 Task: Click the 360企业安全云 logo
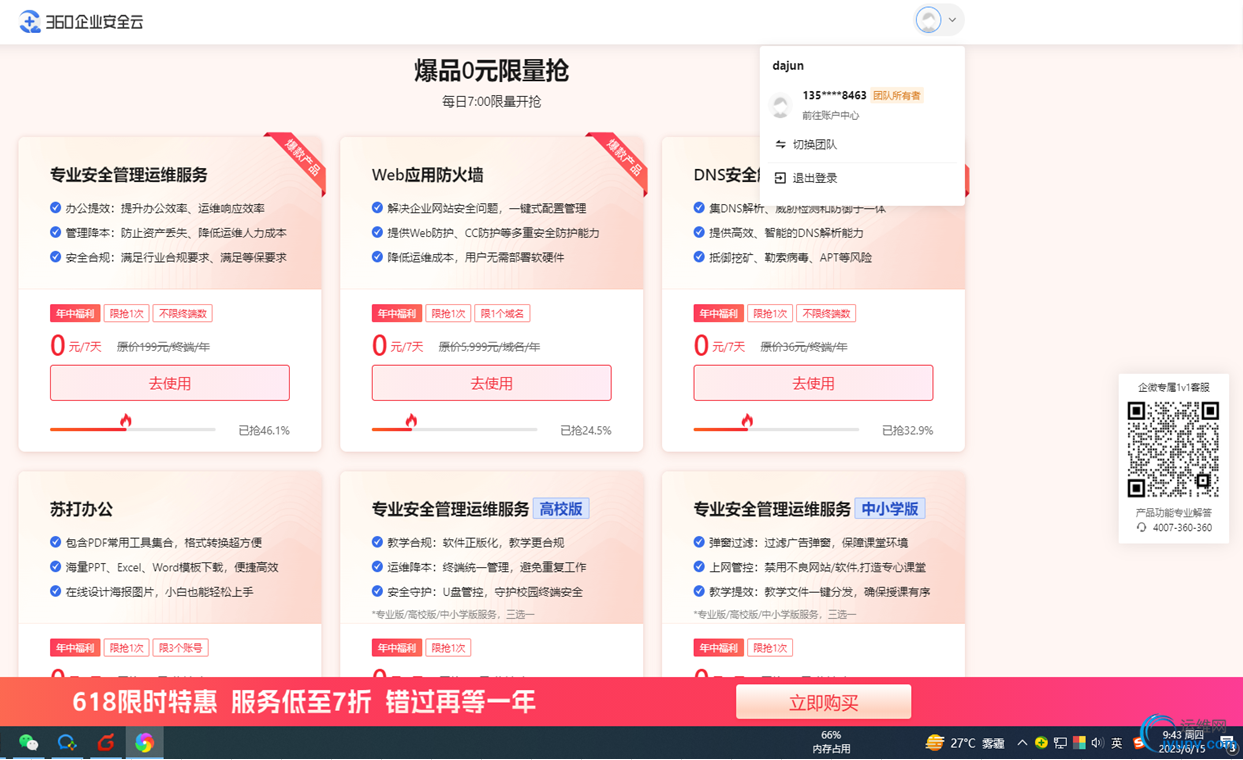coord(81,21)
